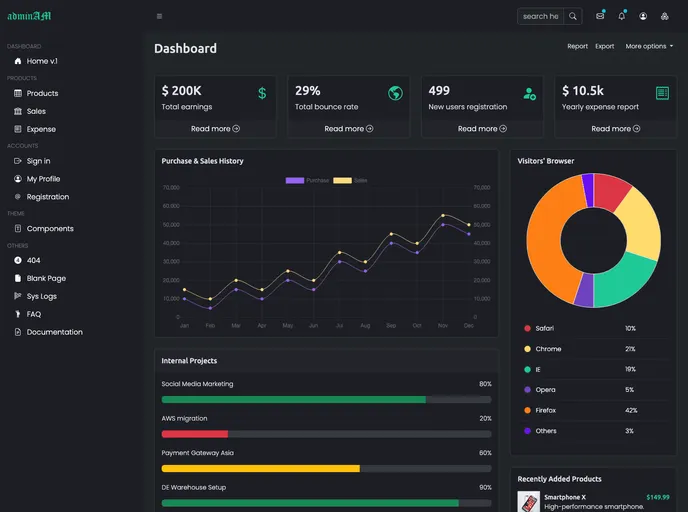Click the new users registration icon

529,93
